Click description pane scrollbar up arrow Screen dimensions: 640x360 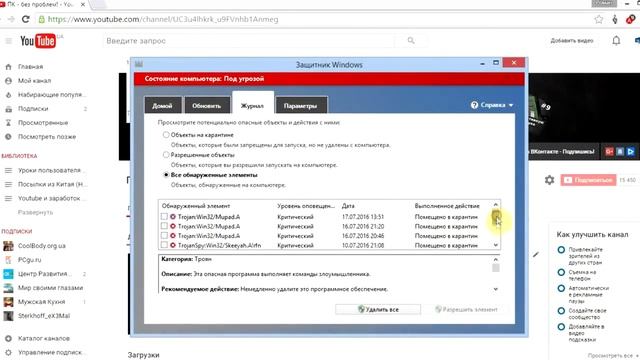click(496, 259)
